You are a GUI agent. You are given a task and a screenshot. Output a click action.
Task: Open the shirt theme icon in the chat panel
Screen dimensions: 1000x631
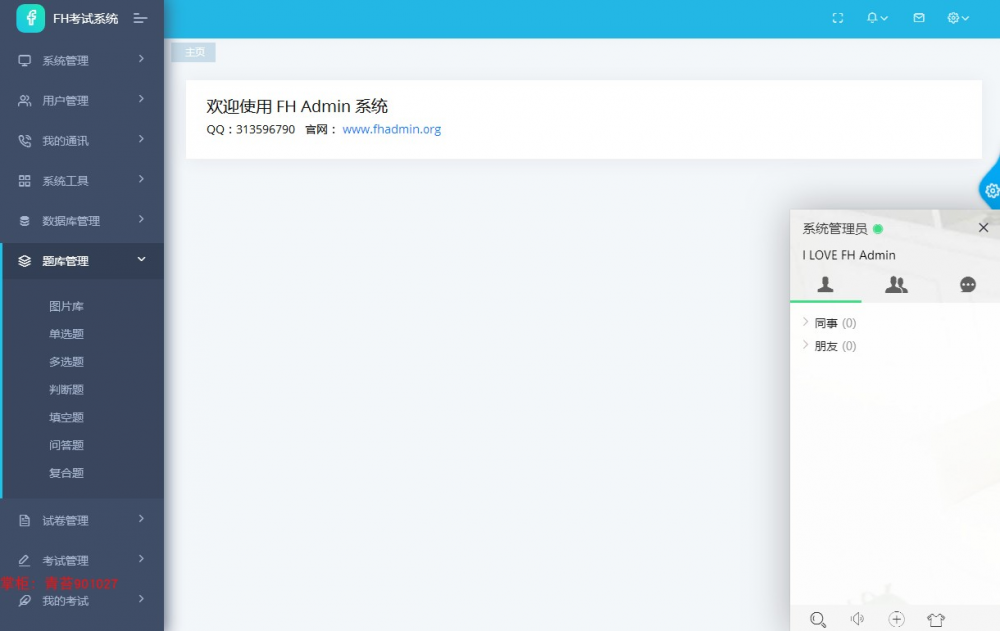(x=936, y=618)
